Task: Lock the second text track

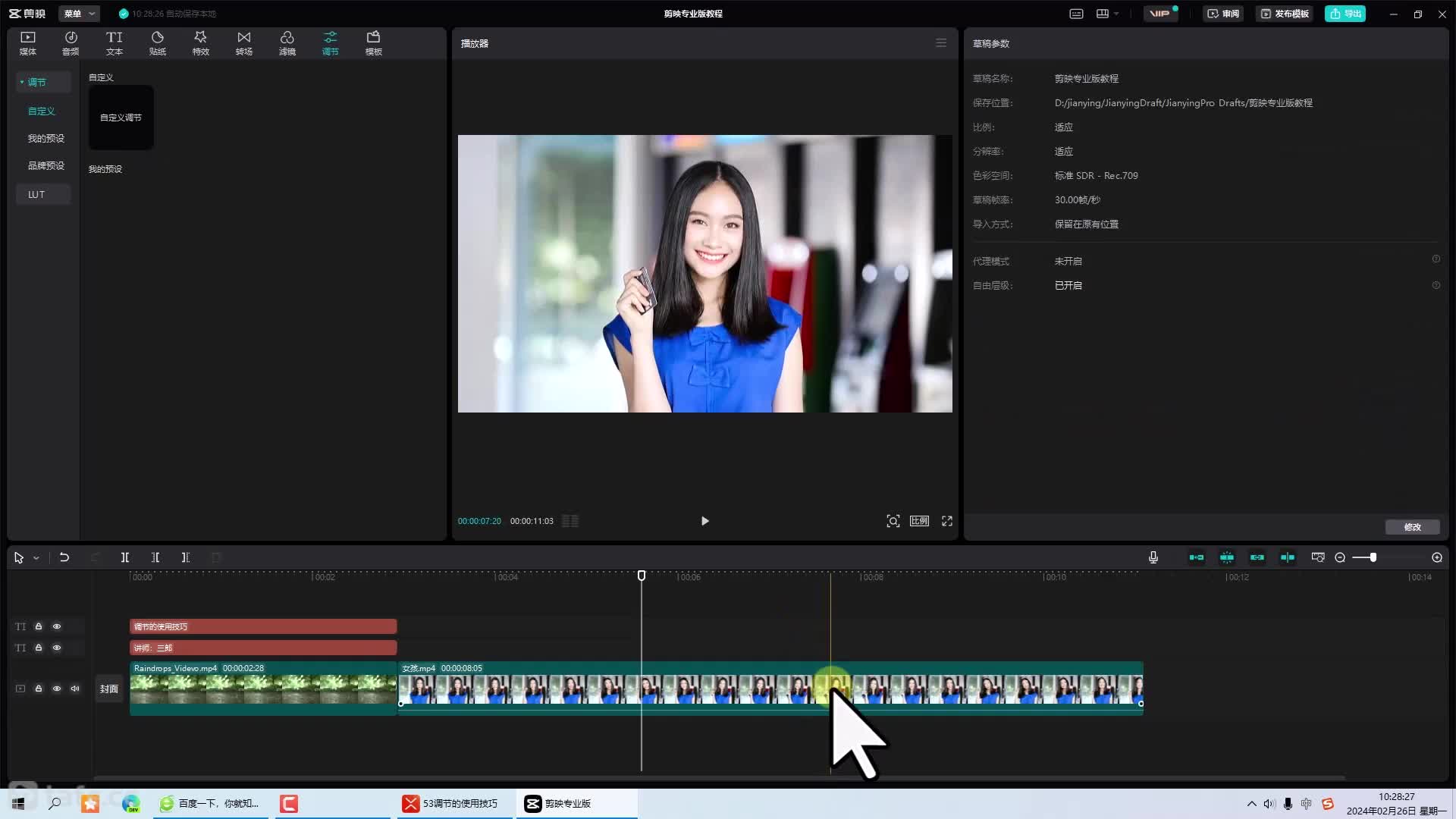Action: tap(39, 648)
